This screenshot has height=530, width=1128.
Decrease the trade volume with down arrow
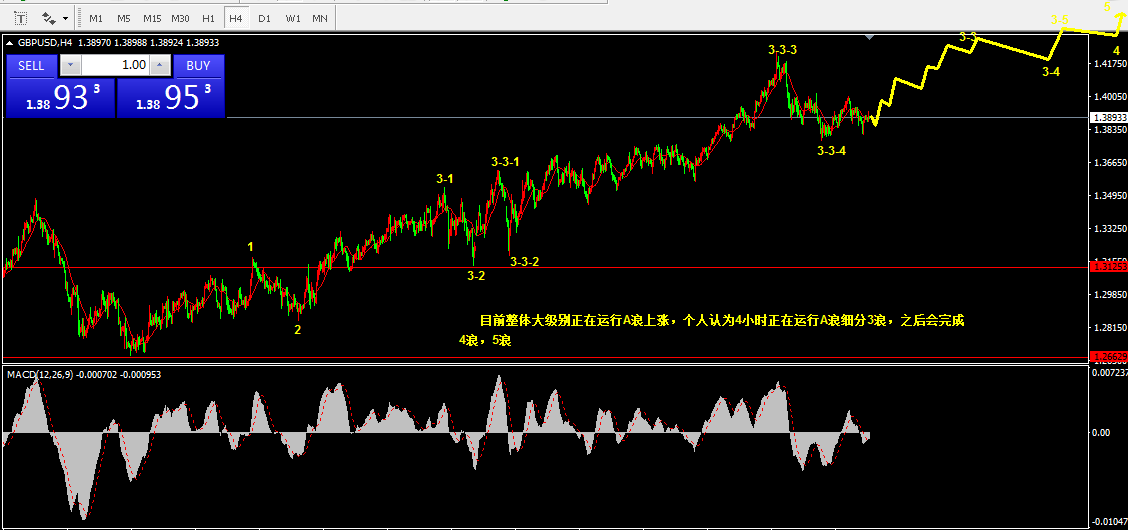(70, 65)
